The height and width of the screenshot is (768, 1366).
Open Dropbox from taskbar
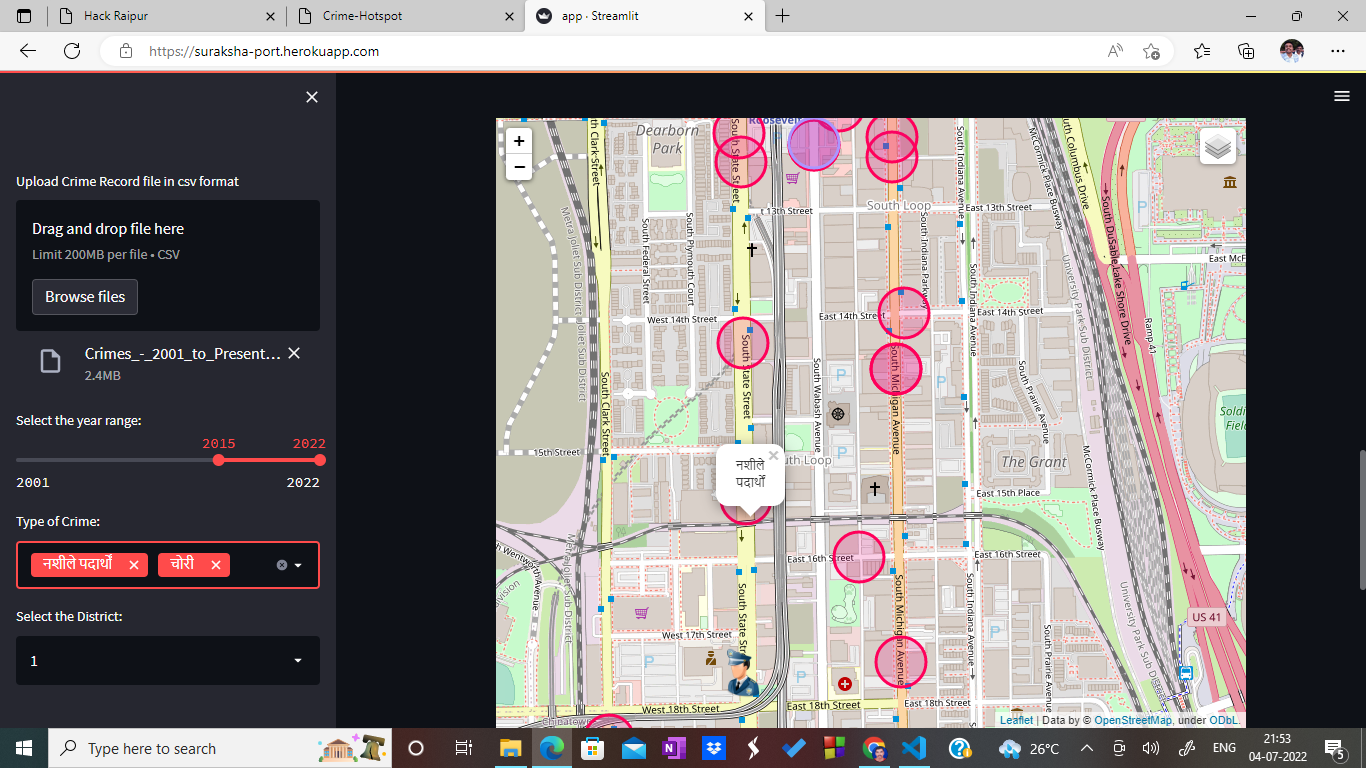(714, 748)
